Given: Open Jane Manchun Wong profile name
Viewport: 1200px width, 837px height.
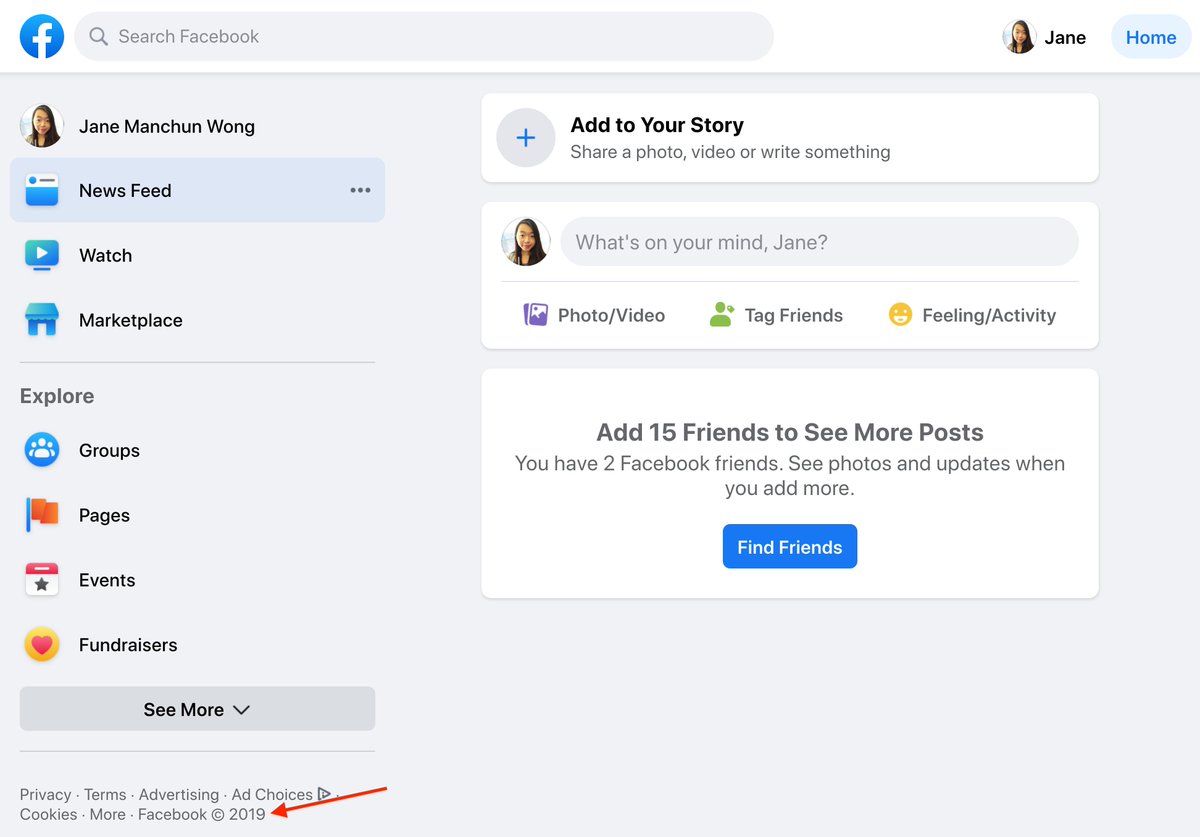Looking at the screenshot, I should coord(167,126).
